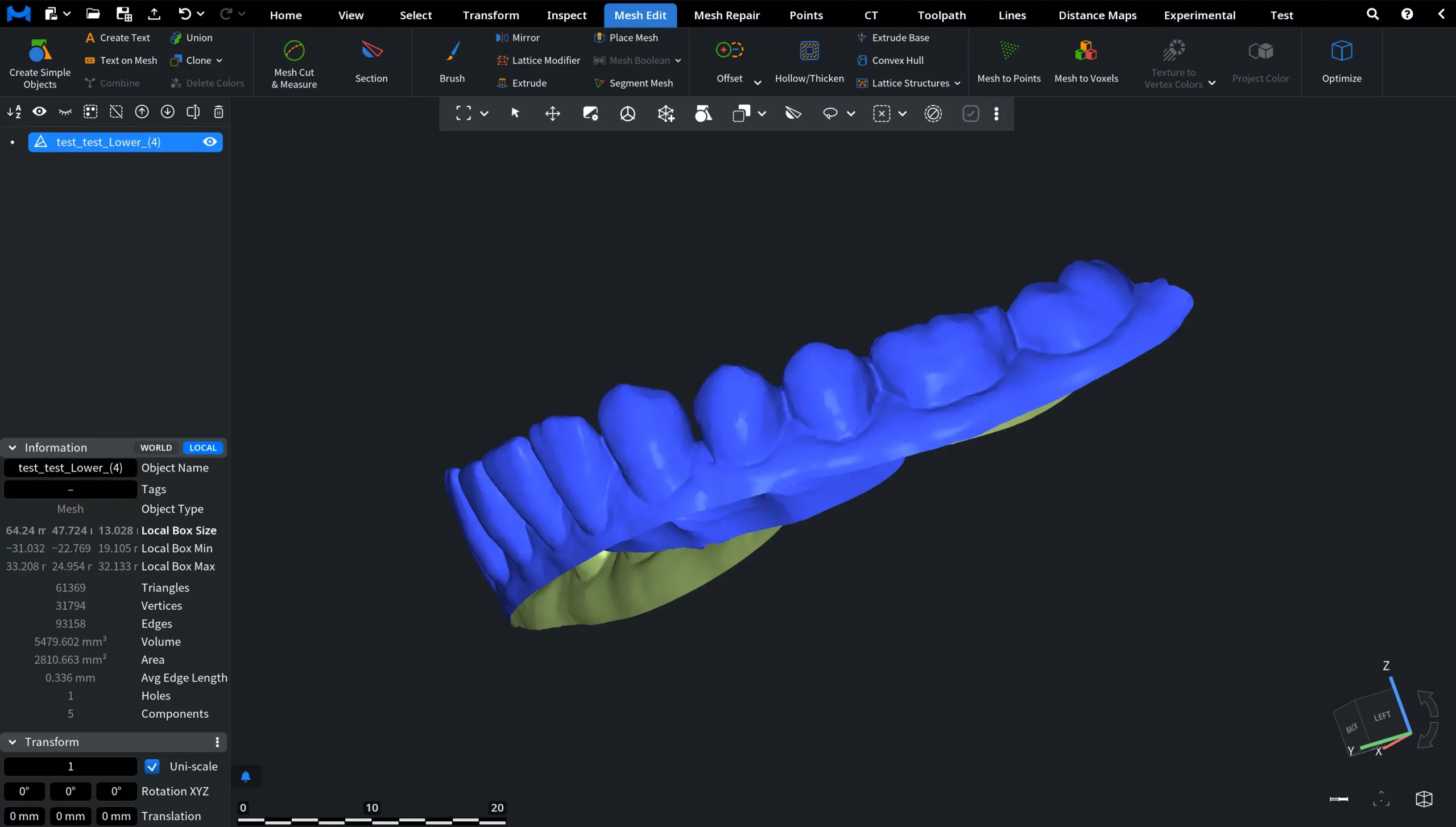1456x827 pixels.
Task: Collapse the Transform panel
Action: click(11, 742)
